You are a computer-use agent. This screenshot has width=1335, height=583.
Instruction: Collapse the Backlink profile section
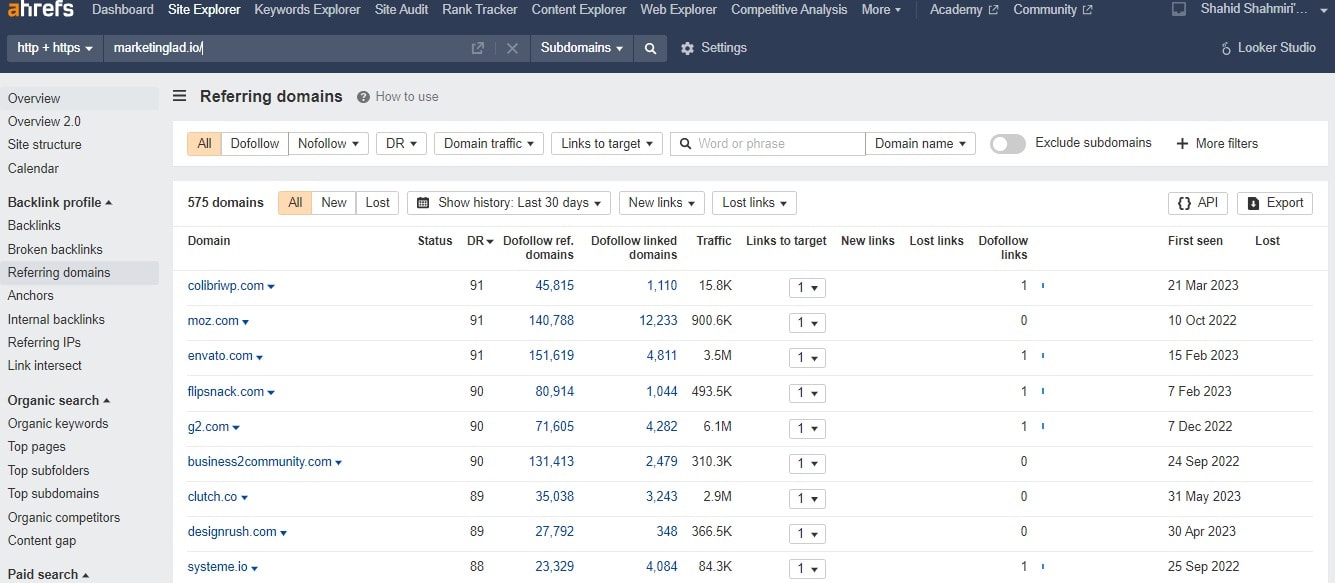tap(60, 203)
